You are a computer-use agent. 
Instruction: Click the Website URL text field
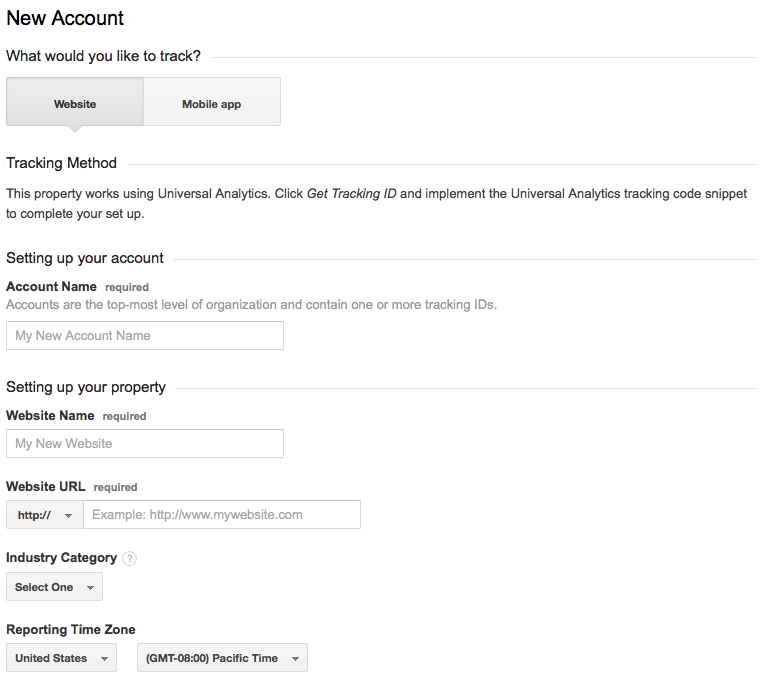221,515
